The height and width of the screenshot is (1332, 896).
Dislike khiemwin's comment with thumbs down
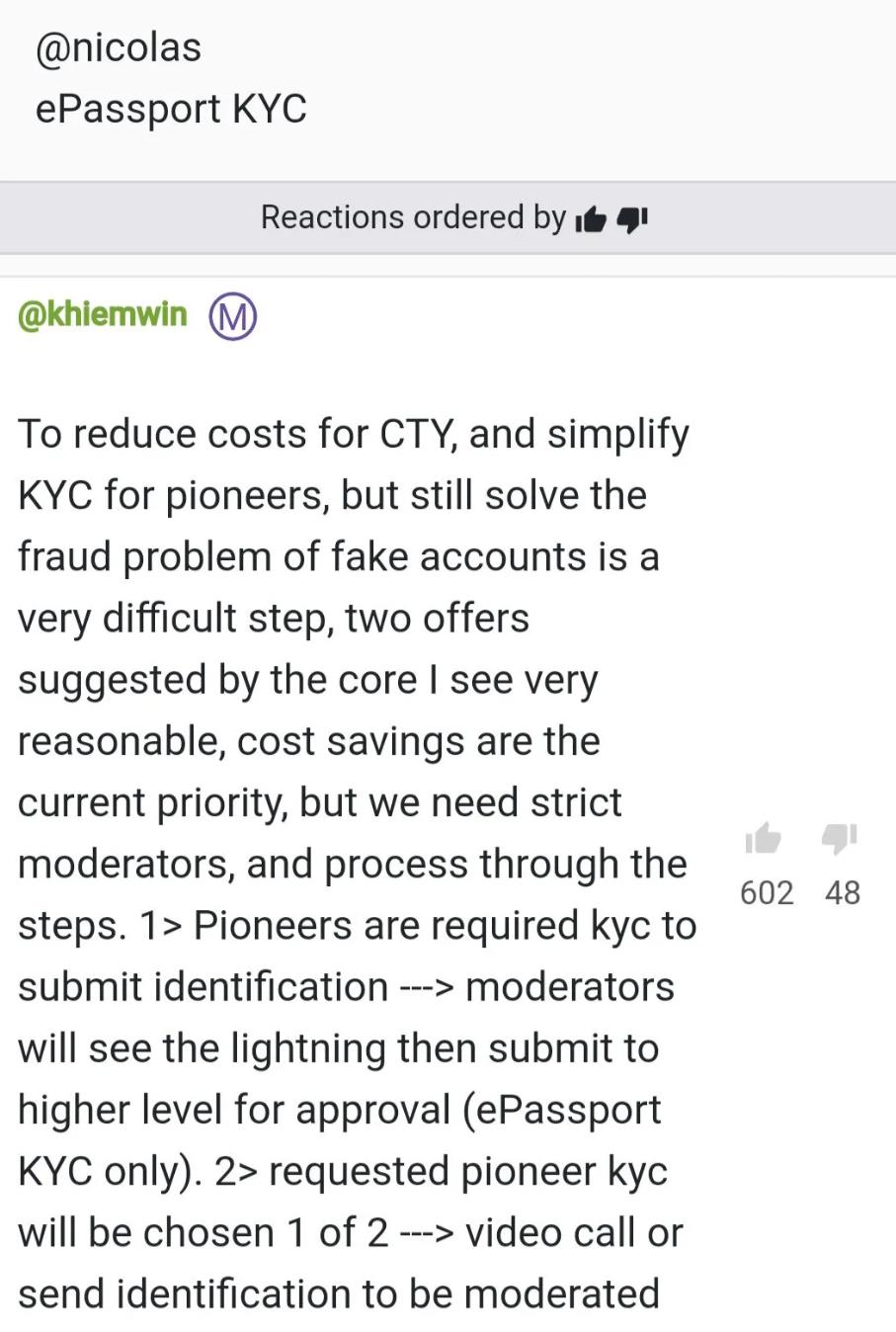pos(840,839)
